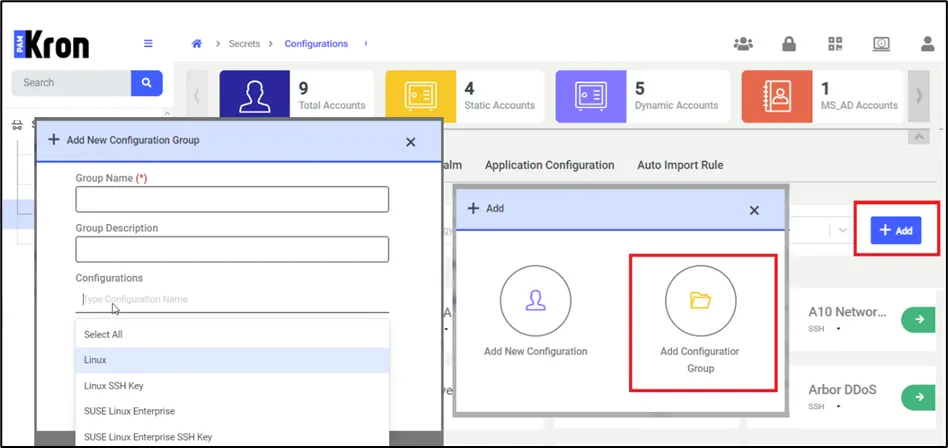Click the MS_AD Accounts label
The width and height of the screenshot is (948, 448).
coord(859,105)
